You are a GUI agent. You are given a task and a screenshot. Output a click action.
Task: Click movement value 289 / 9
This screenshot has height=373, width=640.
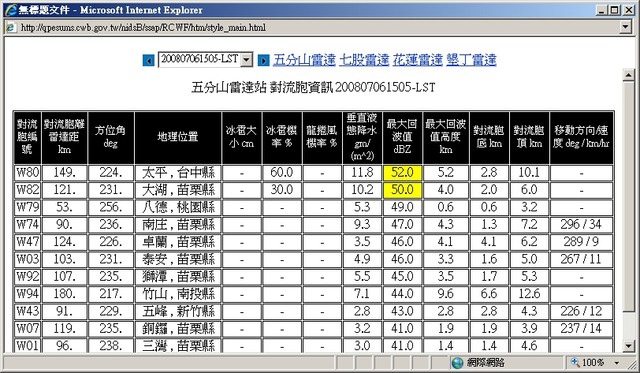tap(581, 242)
